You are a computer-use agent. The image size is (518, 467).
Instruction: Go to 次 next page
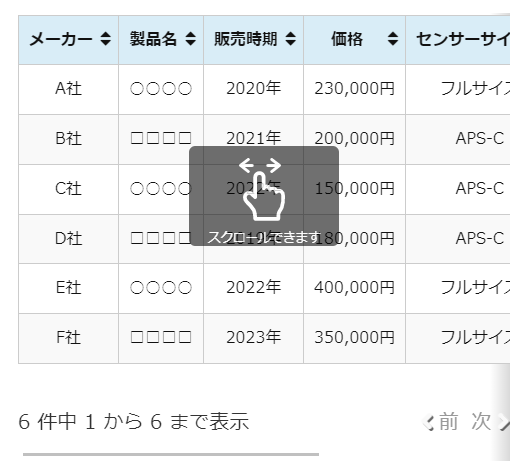coord(490,422)
